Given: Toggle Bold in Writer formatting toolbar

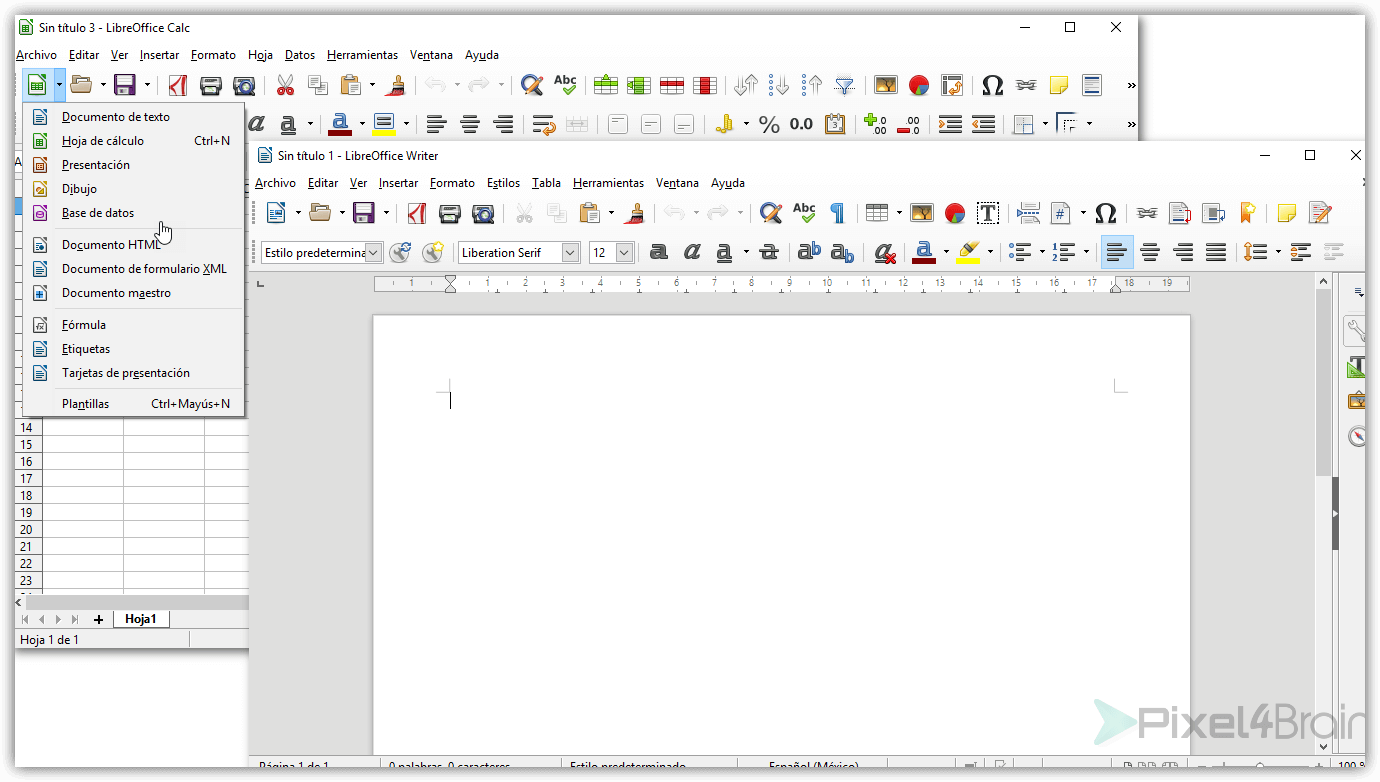Looking at the screenshot, I should coord(659,253).
